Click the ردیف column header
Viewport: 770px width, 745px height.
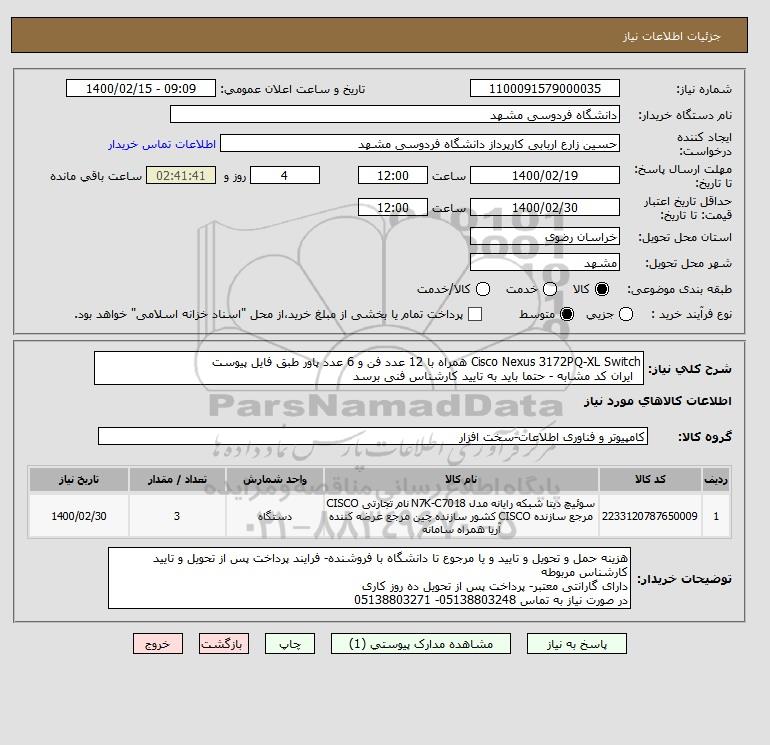[x=716, y=479]
